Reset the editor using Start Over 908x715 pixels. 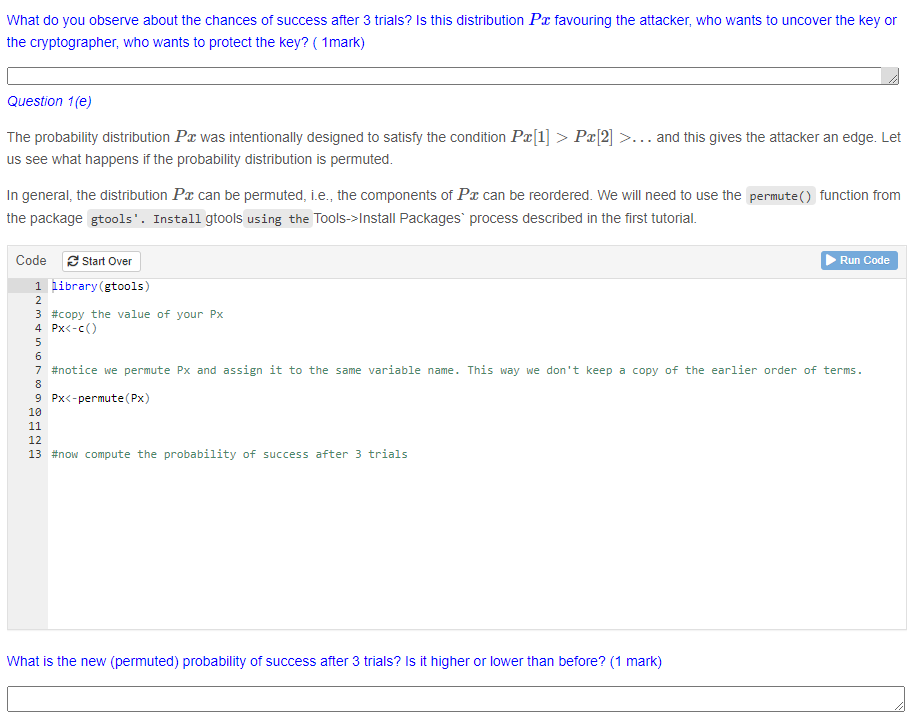[100, 261]
